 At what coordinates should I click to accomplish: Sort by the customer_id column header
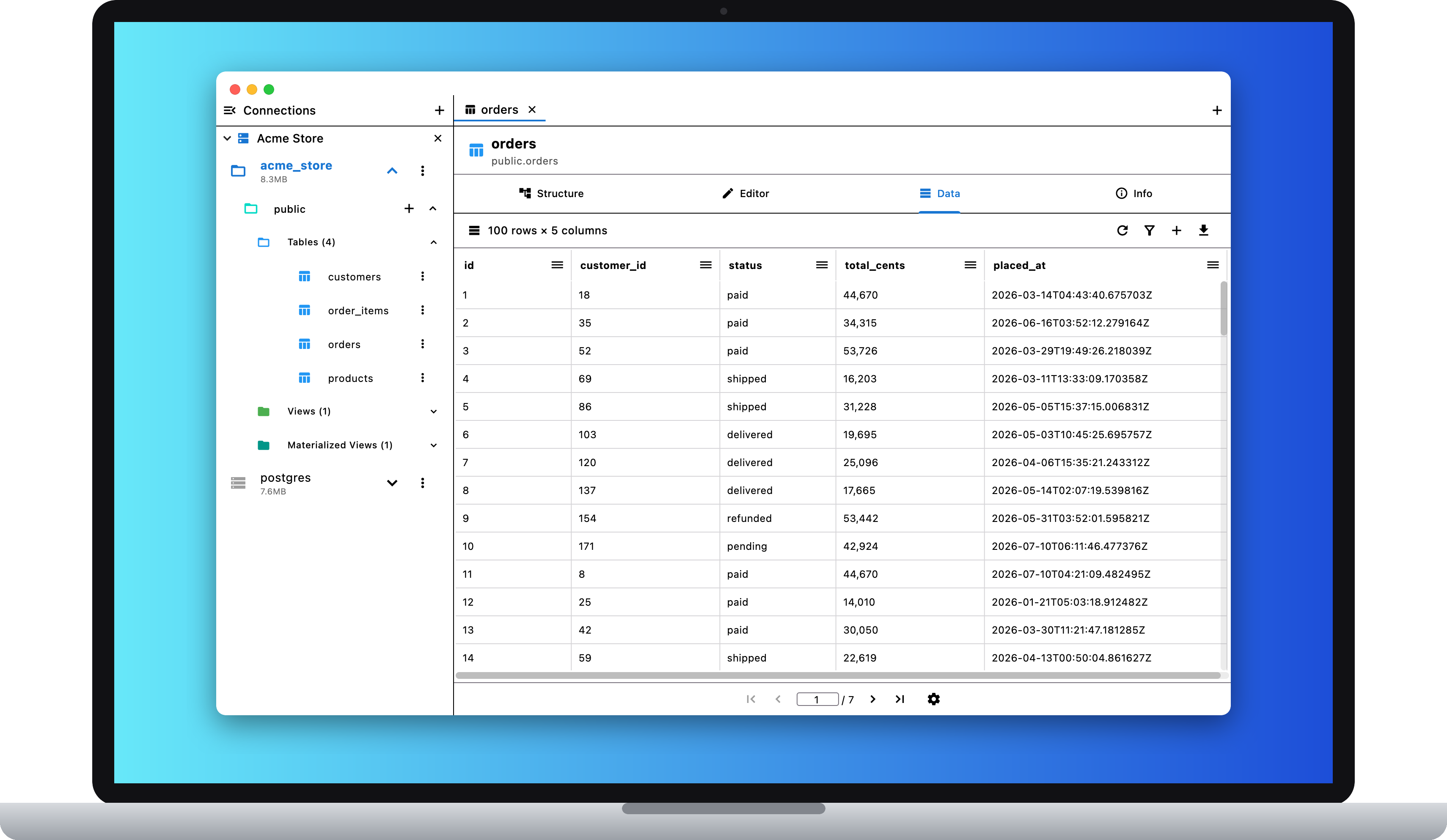point(613,265)
